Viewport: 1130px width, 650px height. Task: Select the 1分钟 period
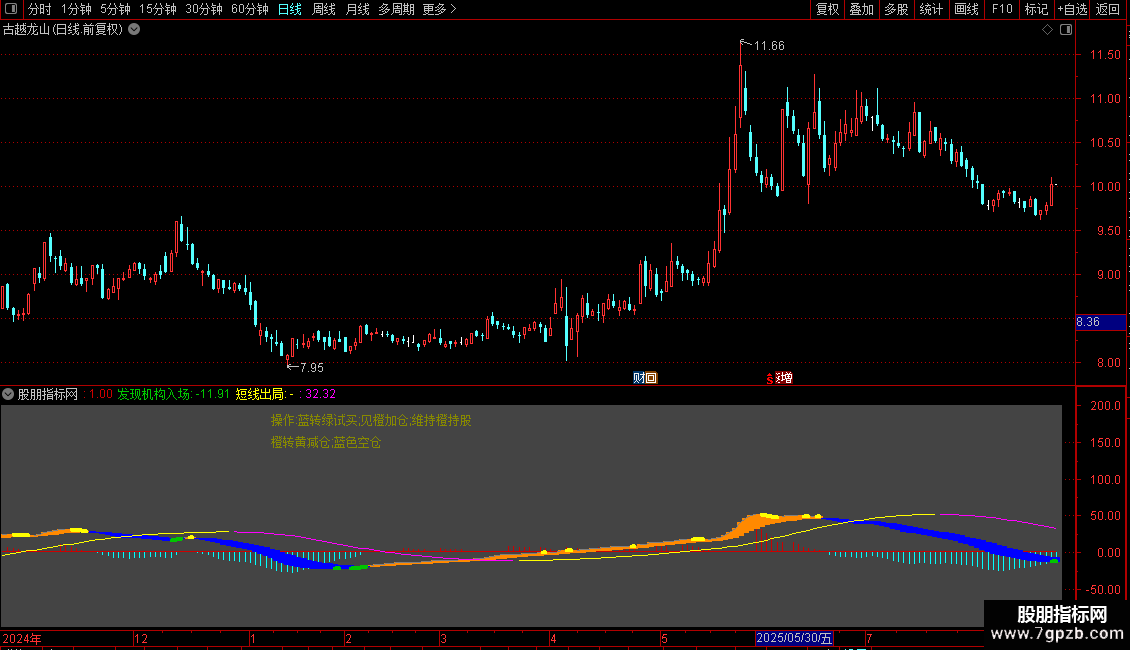click(x=76, y=9)
